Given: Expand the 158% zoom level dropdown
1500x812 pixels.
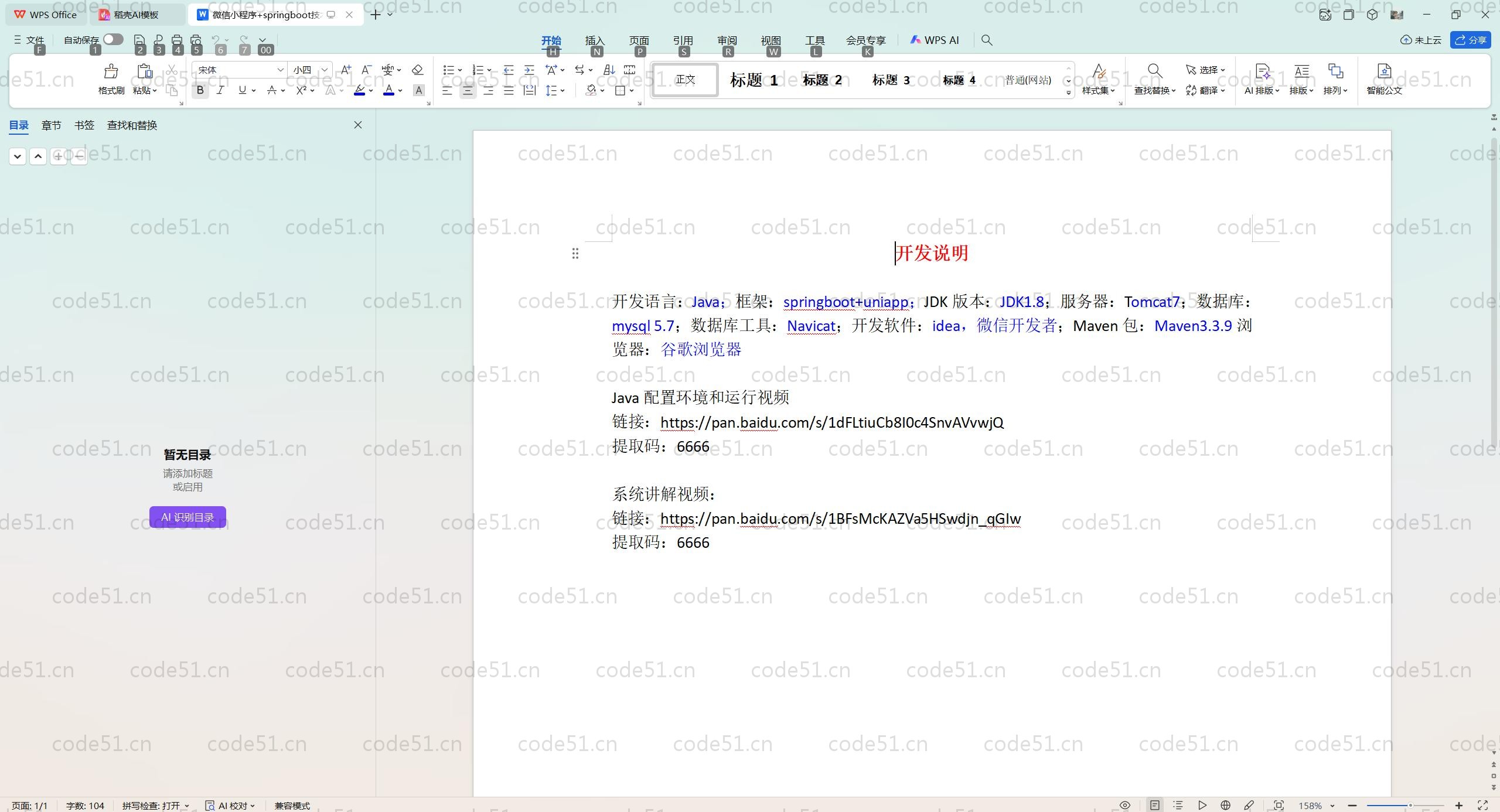Looking at the screenshot, I should [1332, 806].
